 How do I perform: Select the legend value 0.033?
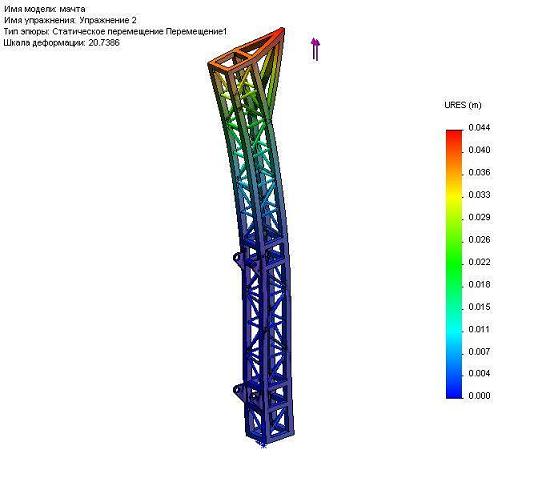(479, 195)
